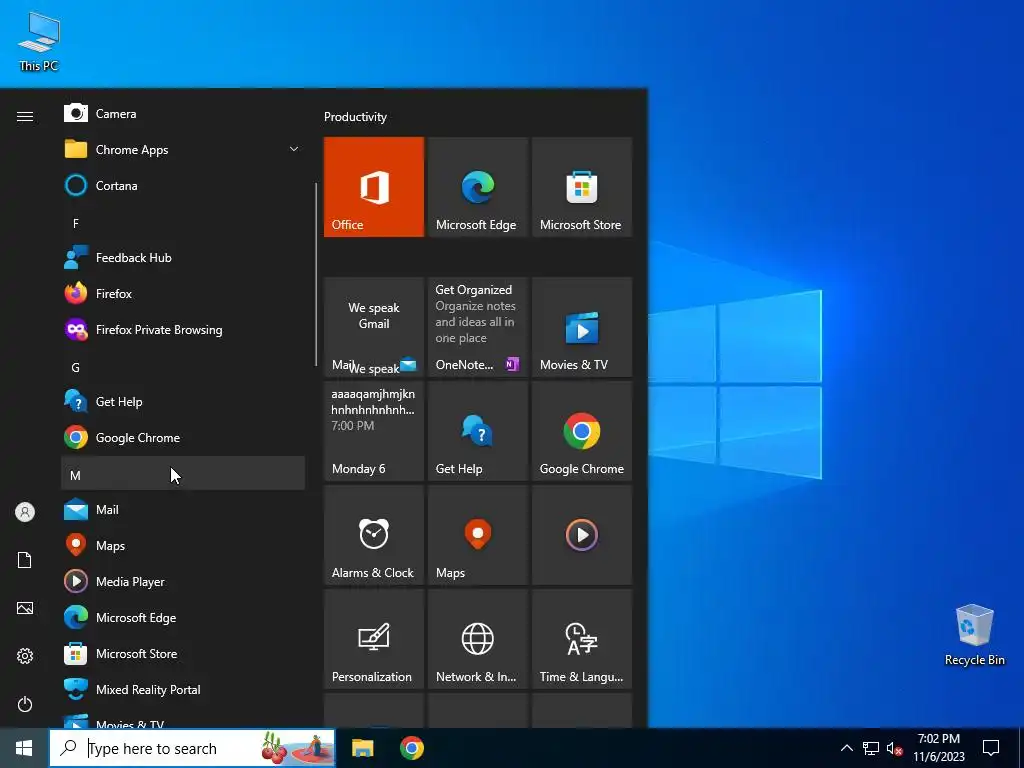Open the Microsoft Store tile
Screen dimensions: 1024x768
point(582,187)
